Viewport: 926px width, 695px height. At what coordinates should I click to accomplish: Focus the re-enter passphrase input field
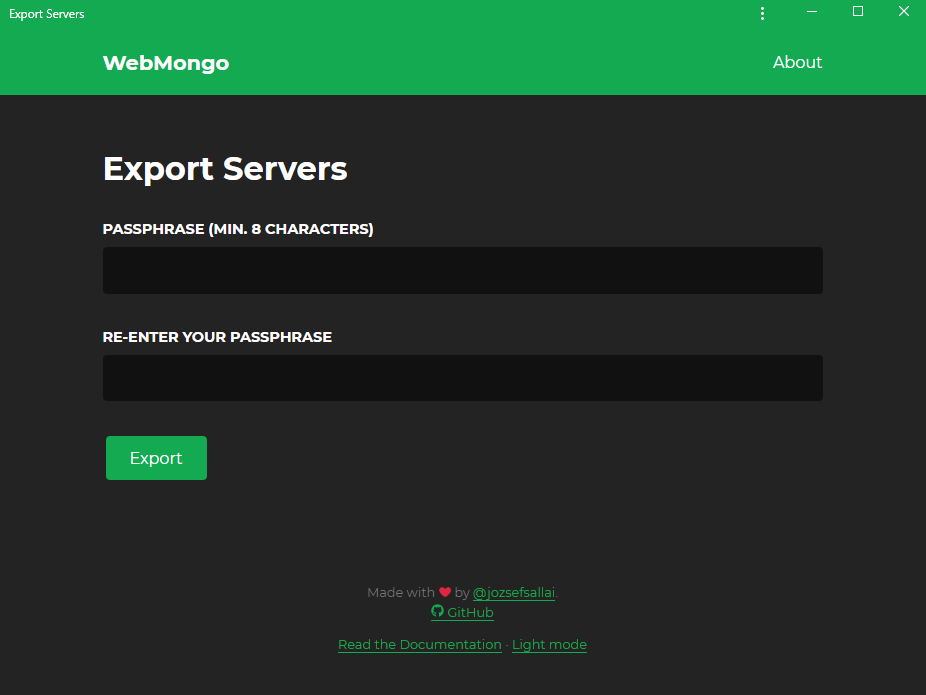tap(462, 377)
